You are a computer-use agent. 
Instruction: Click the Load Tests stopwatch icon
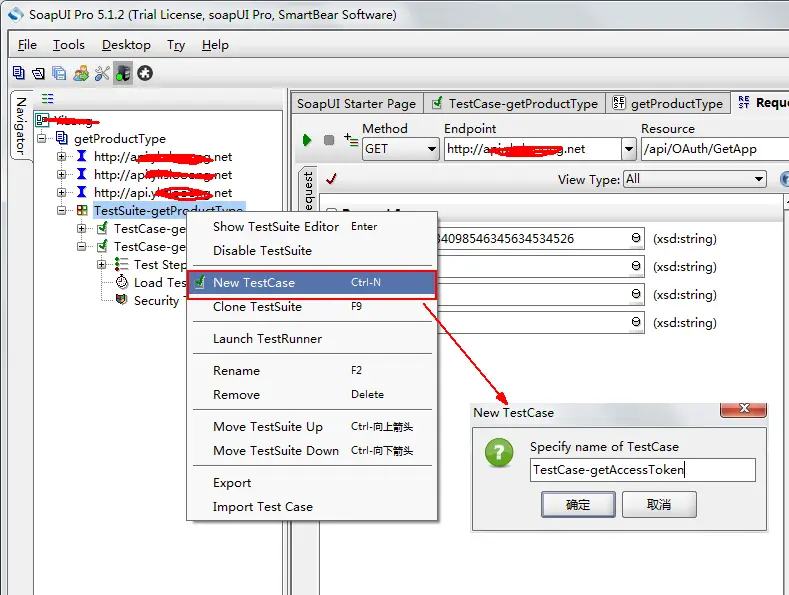[x=122, y=282]
